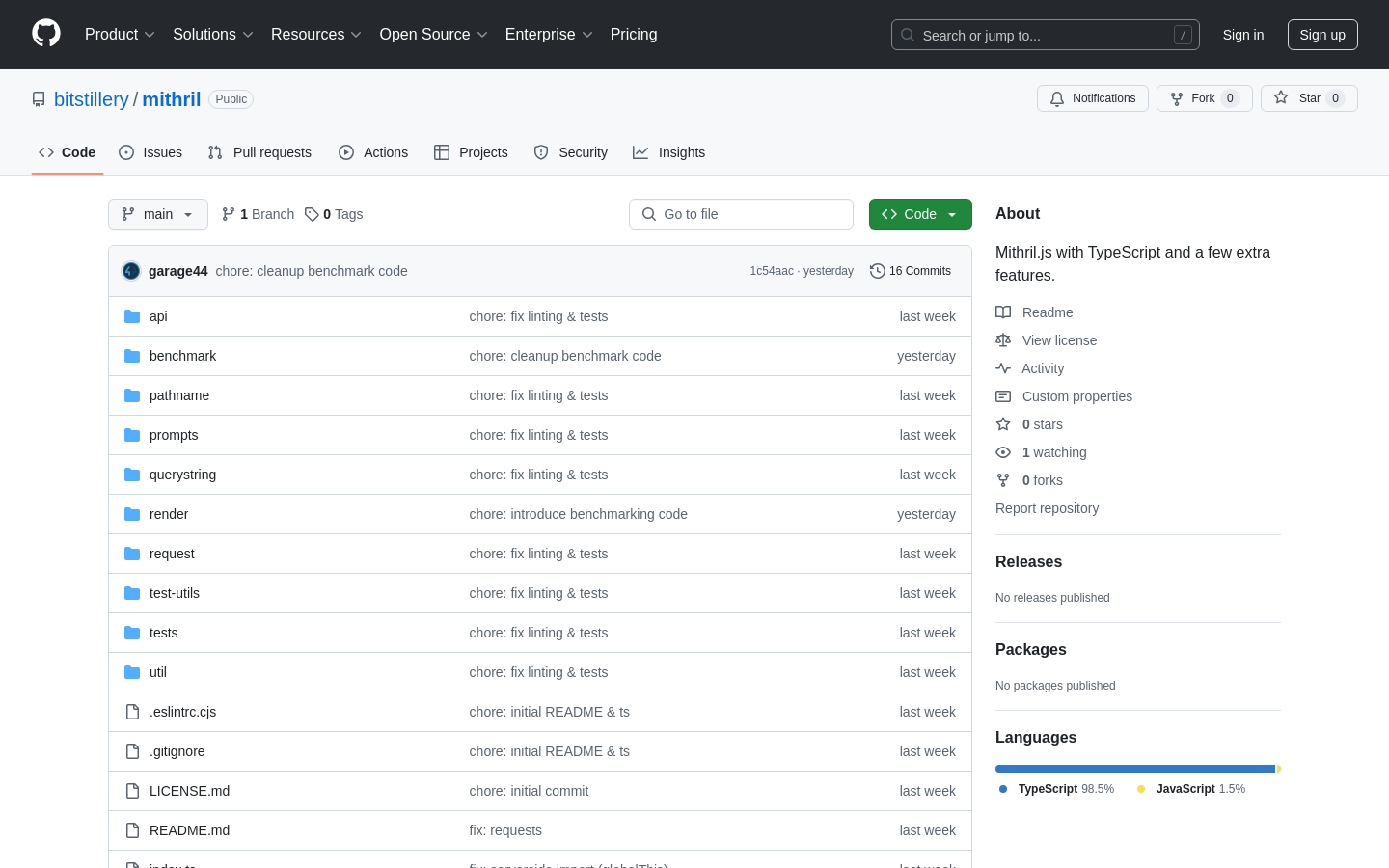Expand the Solutions menu
1389x868 pixels.
pos(213,35)
